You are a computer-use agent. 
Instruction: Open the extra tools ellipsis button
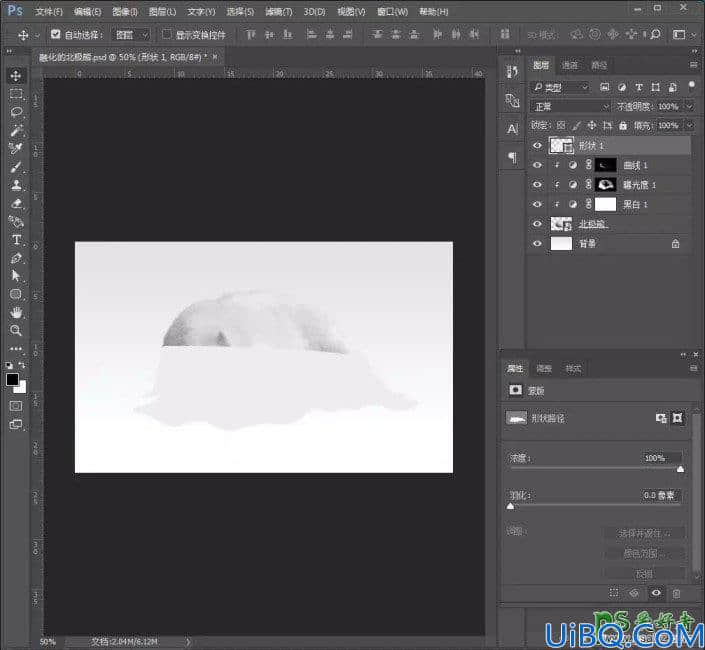pyautogui.click(x=16, y=348)
